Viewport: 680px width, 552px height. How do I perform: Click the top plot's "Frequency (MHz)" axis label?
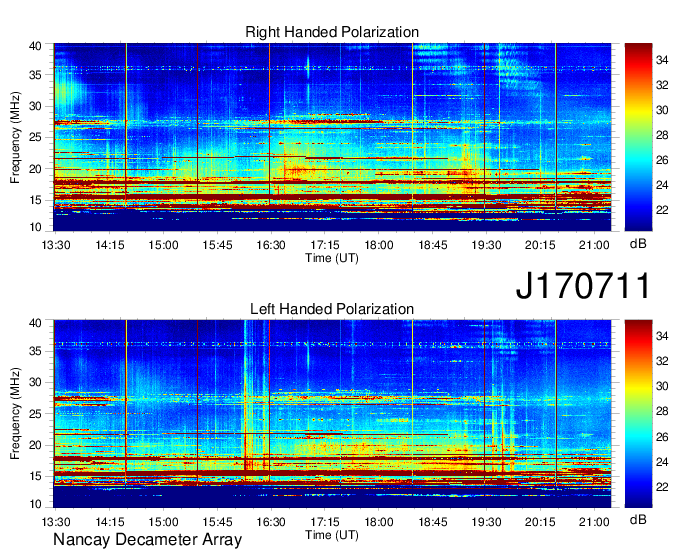15,137
